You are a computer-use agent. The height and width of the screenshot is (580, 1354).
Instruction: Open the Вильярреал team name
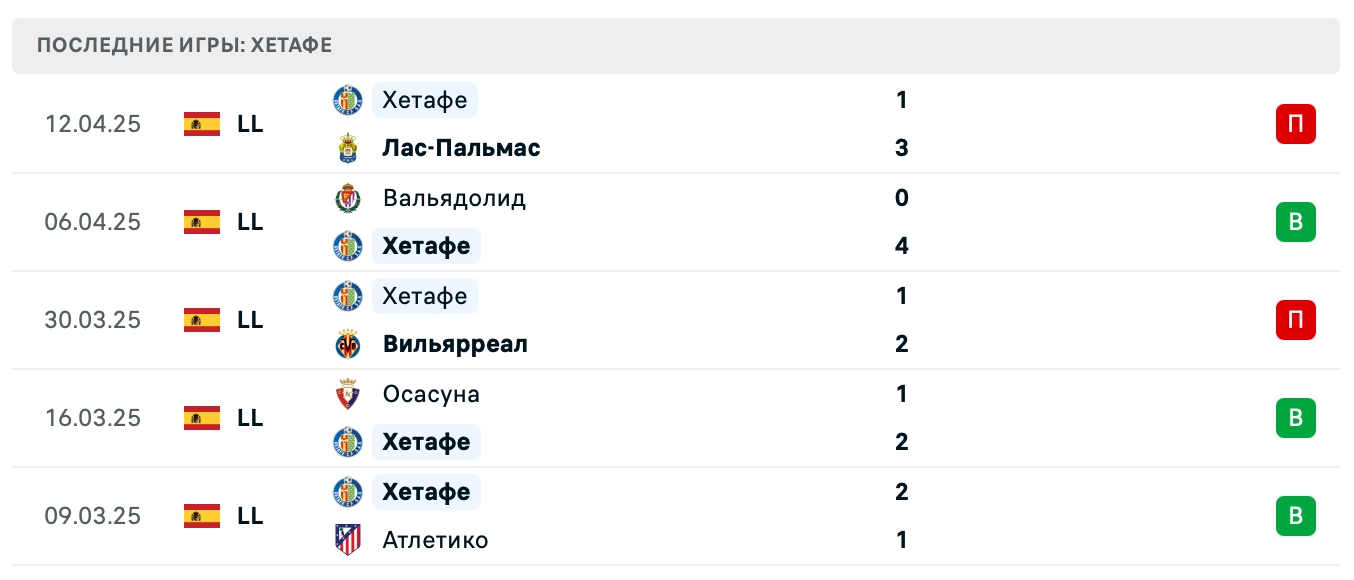click(455, 344)
